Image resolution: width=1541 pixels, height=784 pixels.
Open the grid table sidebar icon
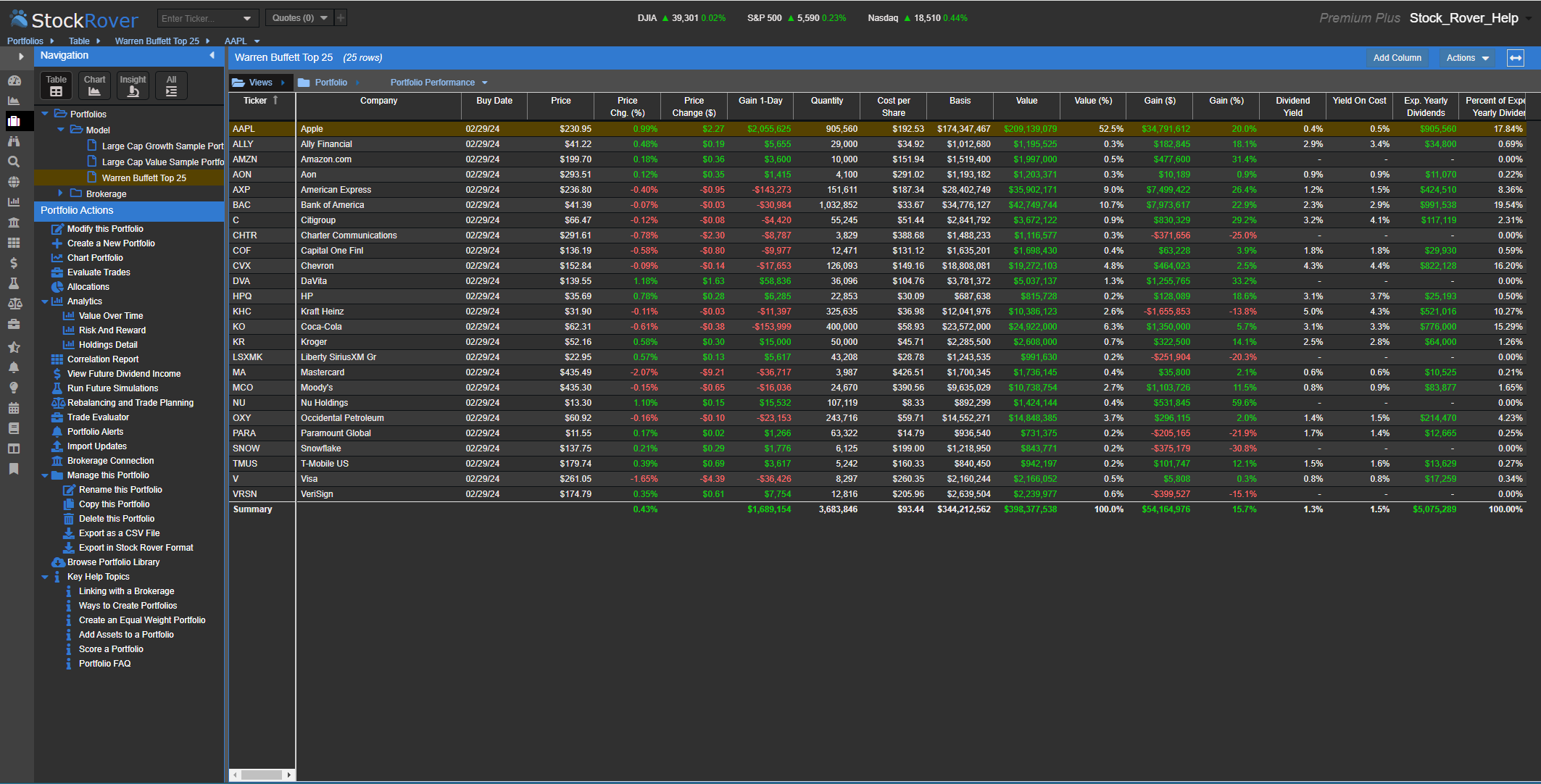click(14, 243)
